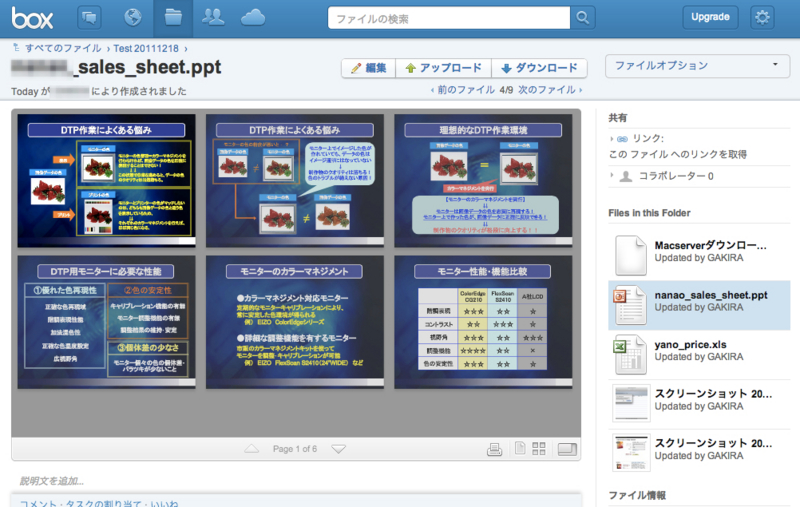Open the settings gear menu
Viewport: 800px width, 507px height.
762,17
